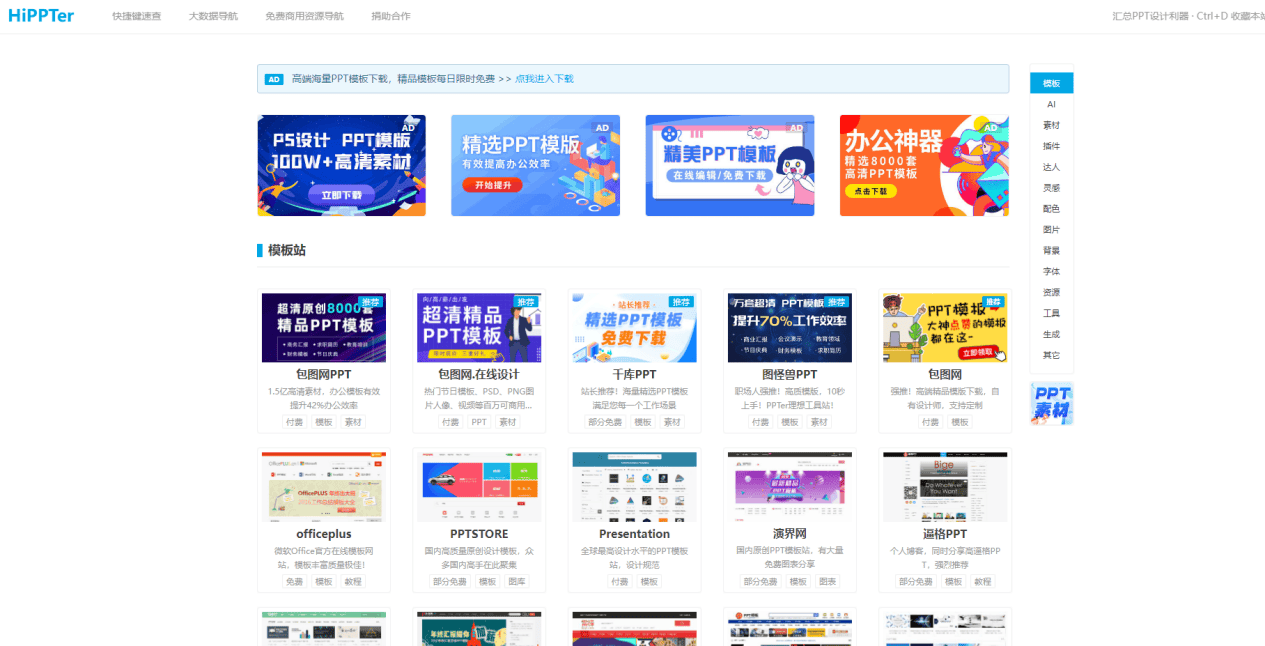Screen dimensions: 1265x646
Task: Click the 千库PPT title link
Action: [634, 375]
